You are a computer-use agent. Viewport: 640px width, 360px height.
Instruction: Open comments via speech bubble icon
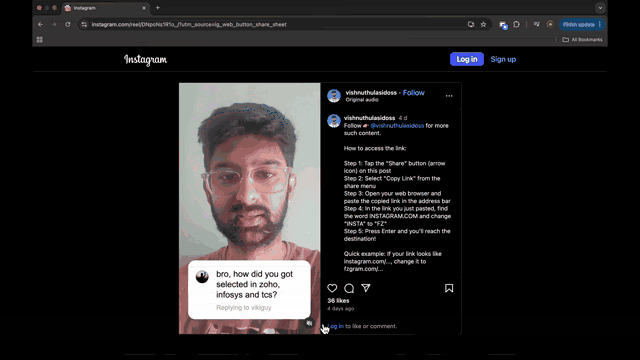[349, 288]
